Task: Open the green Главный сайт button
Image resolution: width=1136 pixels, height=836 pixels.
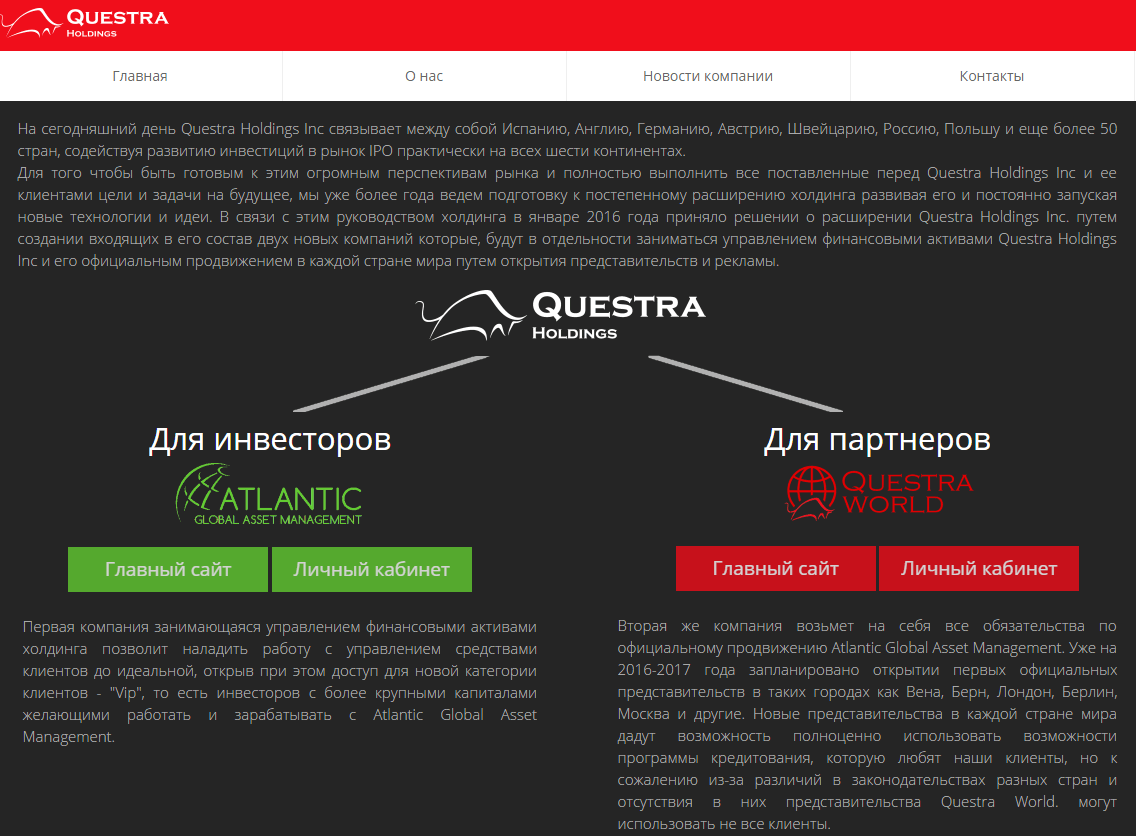Action: [x=168, y=569]
